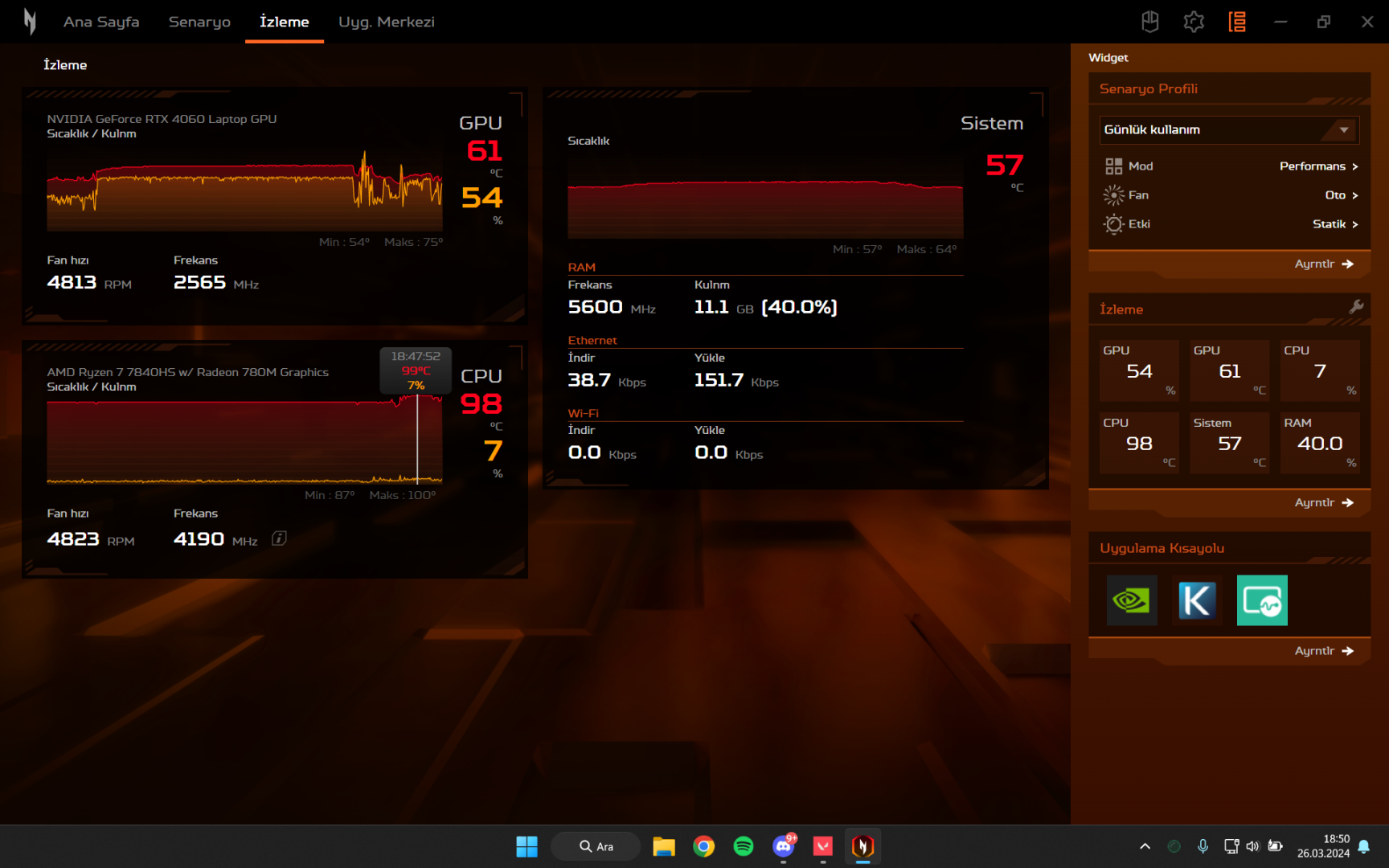Click the CPU fan speed value 4823
This screenshot has width=1389, height=868.
click(x=73, y=539)
